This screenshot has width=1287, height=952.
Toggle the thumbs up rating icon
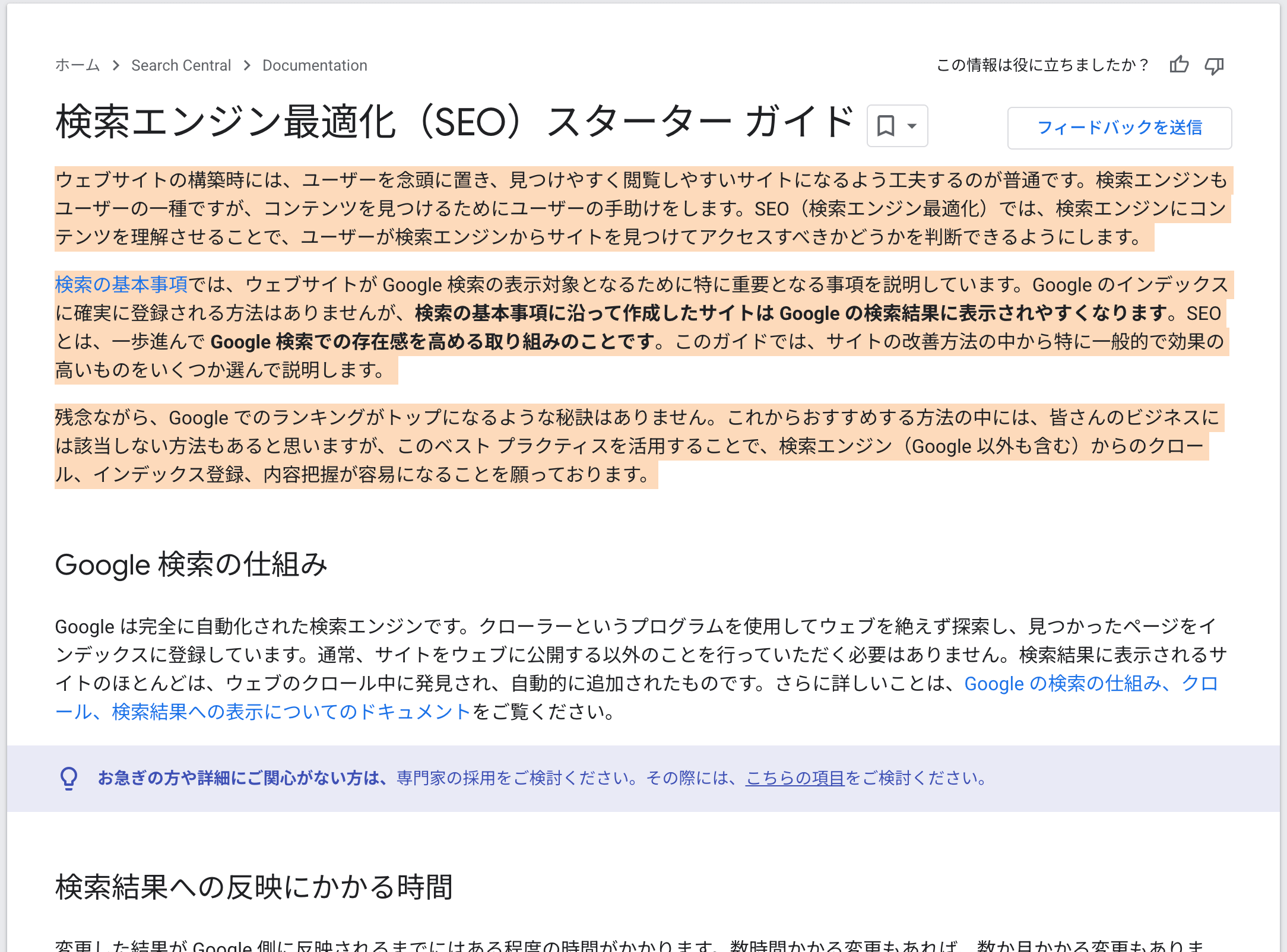pos(1179,65)
